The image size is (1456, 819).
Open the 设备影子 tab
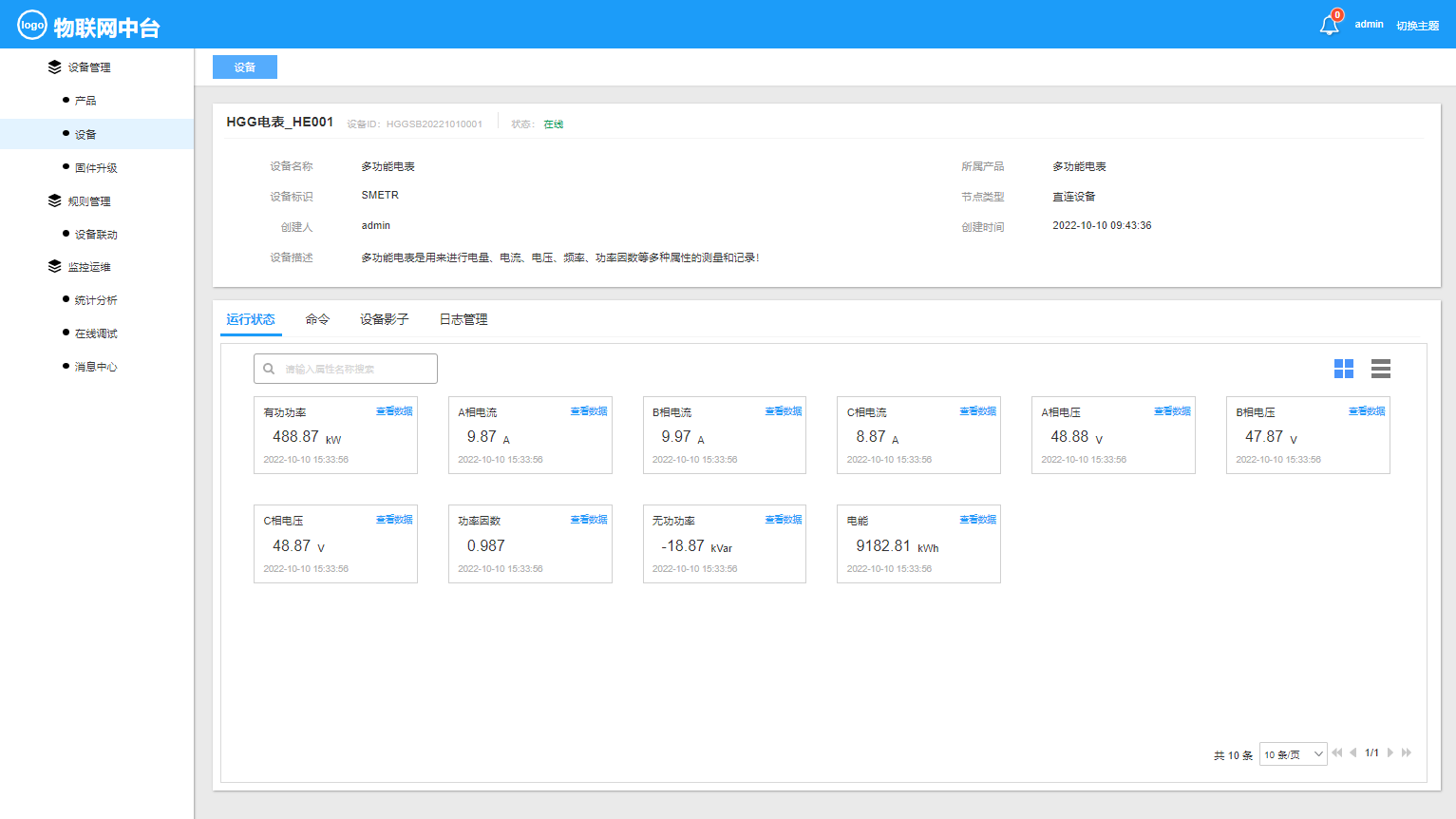[384, 319]
